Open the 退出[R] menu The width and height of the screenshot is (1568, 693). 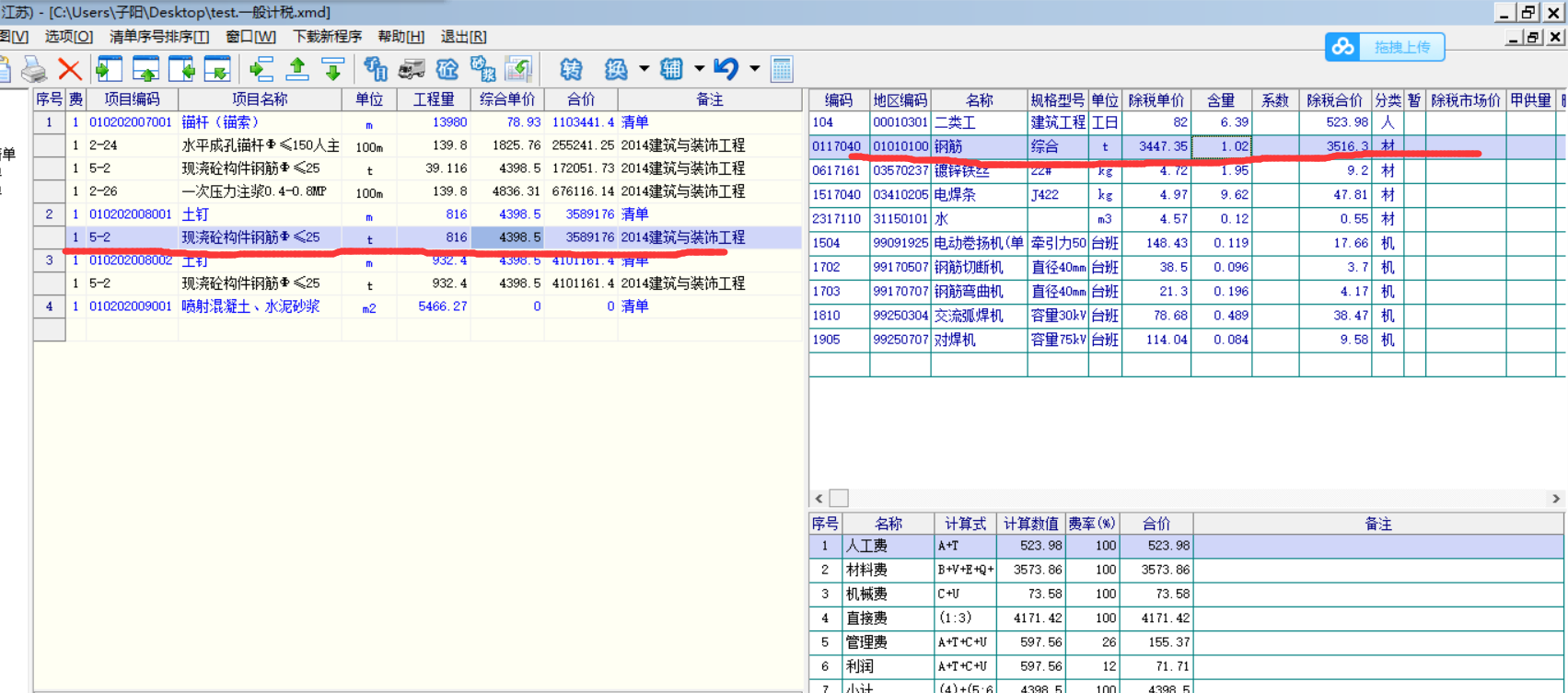[x=463, y=37]
